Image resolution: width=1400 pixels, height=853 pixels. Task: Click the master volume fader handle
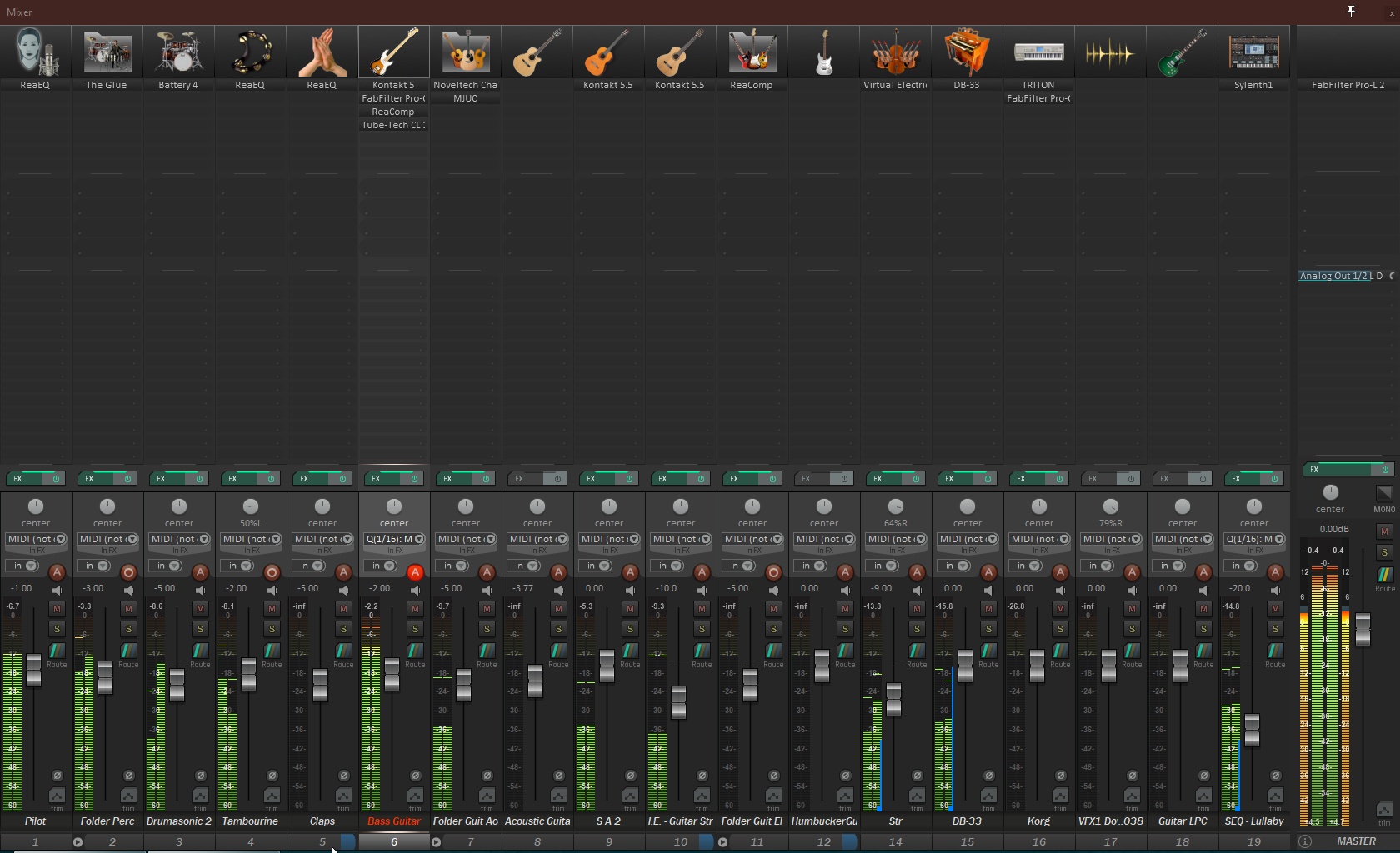point(1362,629)
